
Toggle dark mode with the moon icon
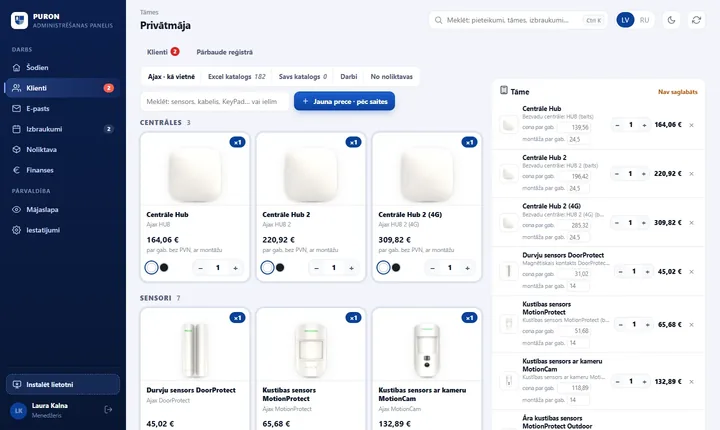tap(671, 20)
